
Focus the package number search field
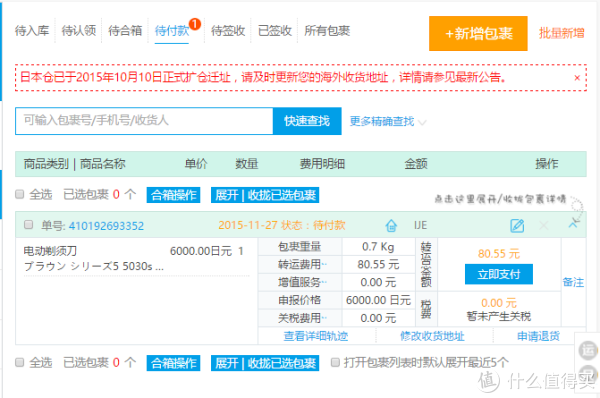144,121
